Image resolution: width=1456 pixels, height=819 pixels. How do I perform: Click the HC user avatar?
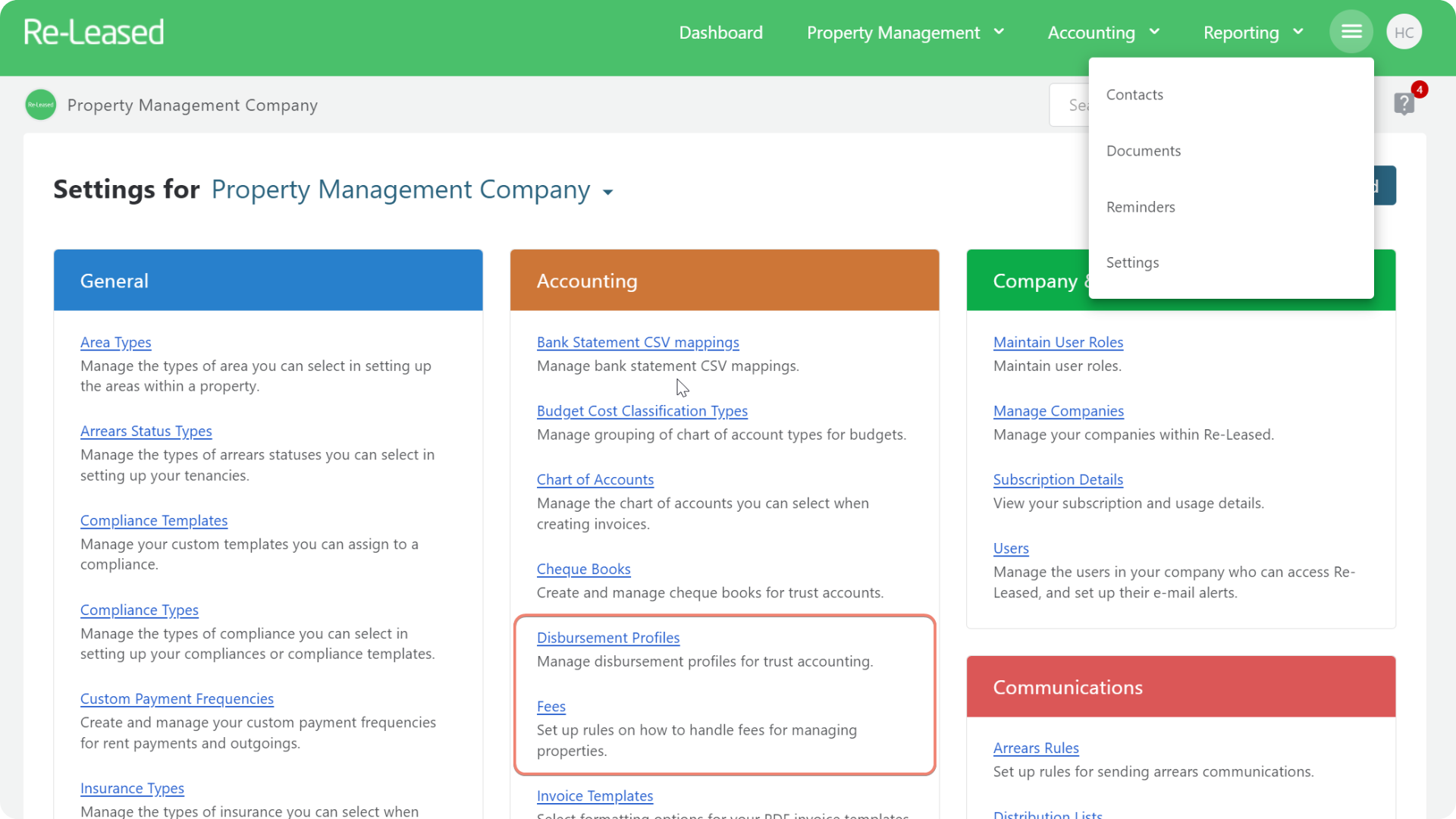(1404, 31)
